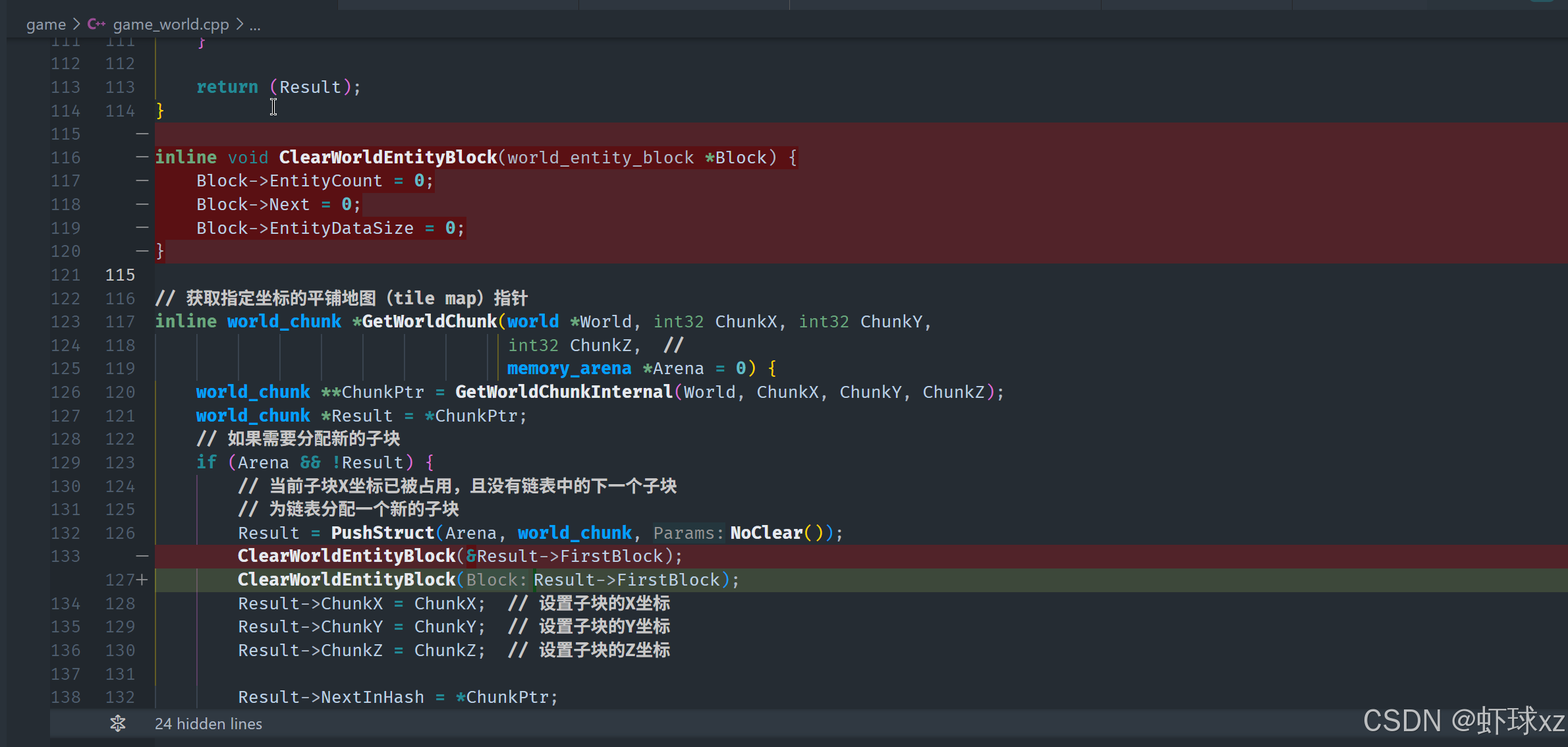Screen dimensions: 1568x747
Task: Click original line number 123 in gutter
Action: pyautogui.click(x=65, y=321)
